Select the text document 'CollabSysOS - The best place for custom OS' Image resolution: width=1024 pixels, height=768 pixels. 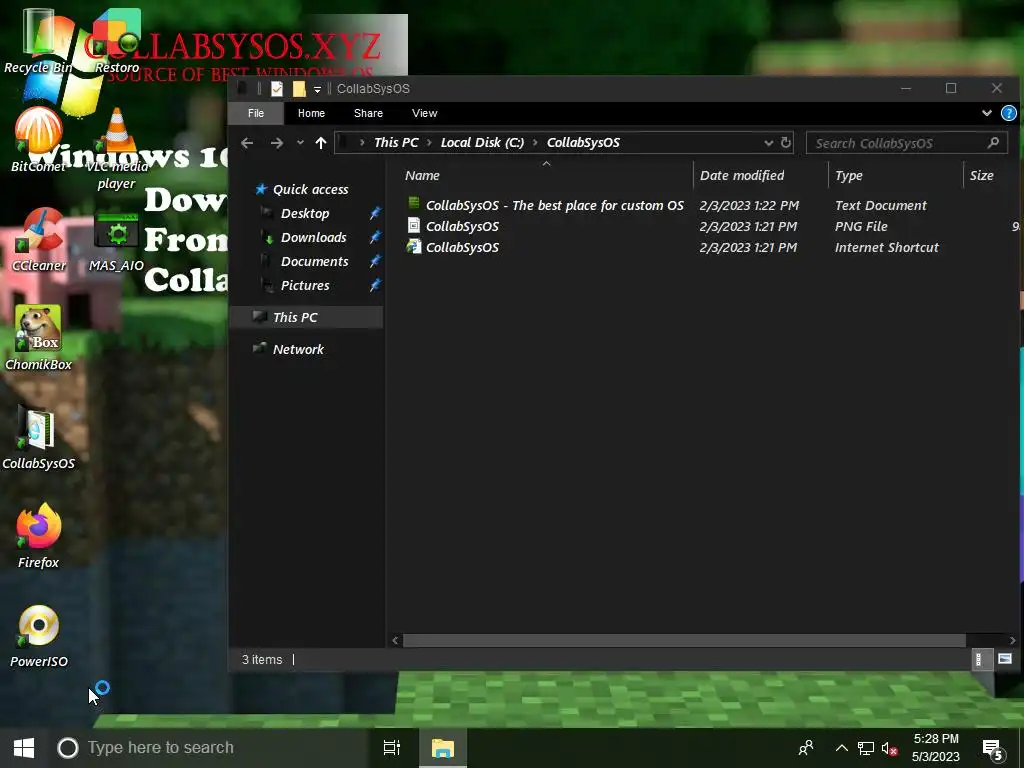[554, 206]
